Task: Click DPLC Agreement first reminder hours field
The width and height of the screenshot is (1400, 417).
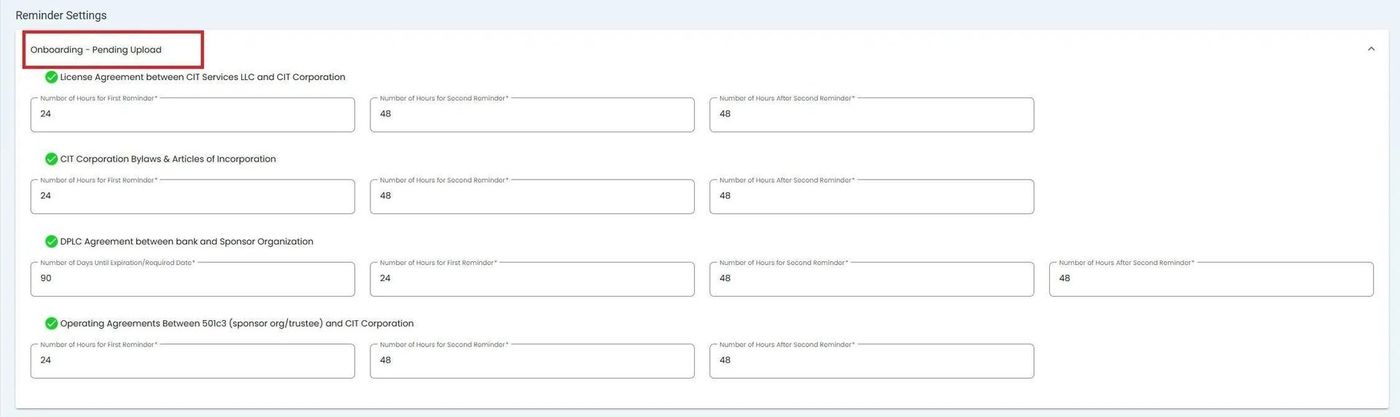Action: pos(531,279)
